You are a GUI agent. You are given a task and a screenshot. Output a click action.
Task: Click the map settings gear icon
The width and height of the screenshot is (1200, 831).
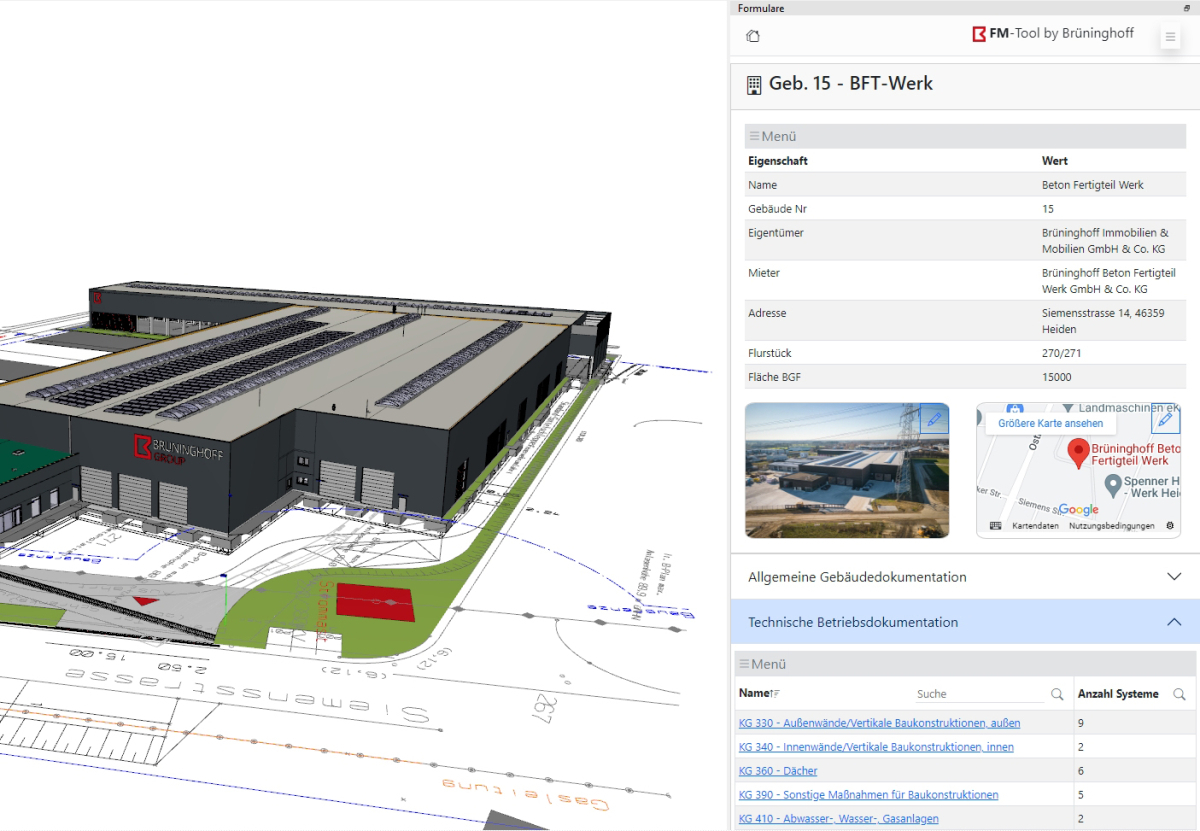point(1170,526)
